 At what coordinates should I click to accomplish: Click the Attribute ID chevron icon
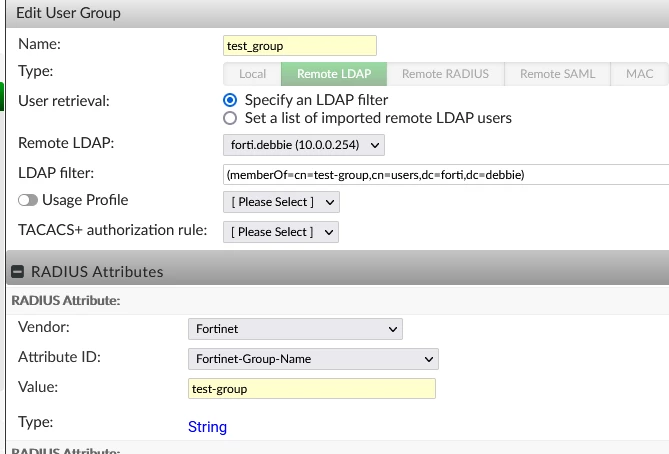coord(429,359)
